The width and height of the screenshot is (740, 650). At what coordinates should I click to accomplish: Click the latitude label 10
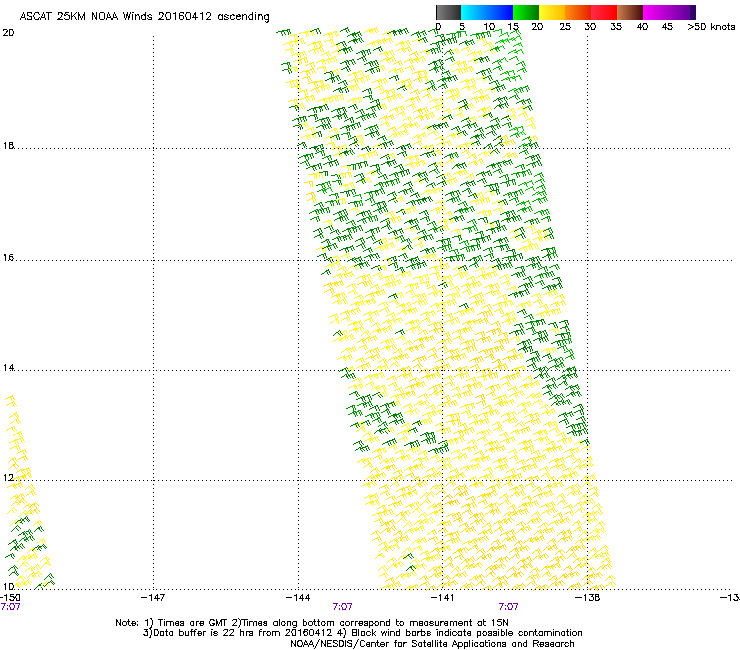[x=8, y=586]
